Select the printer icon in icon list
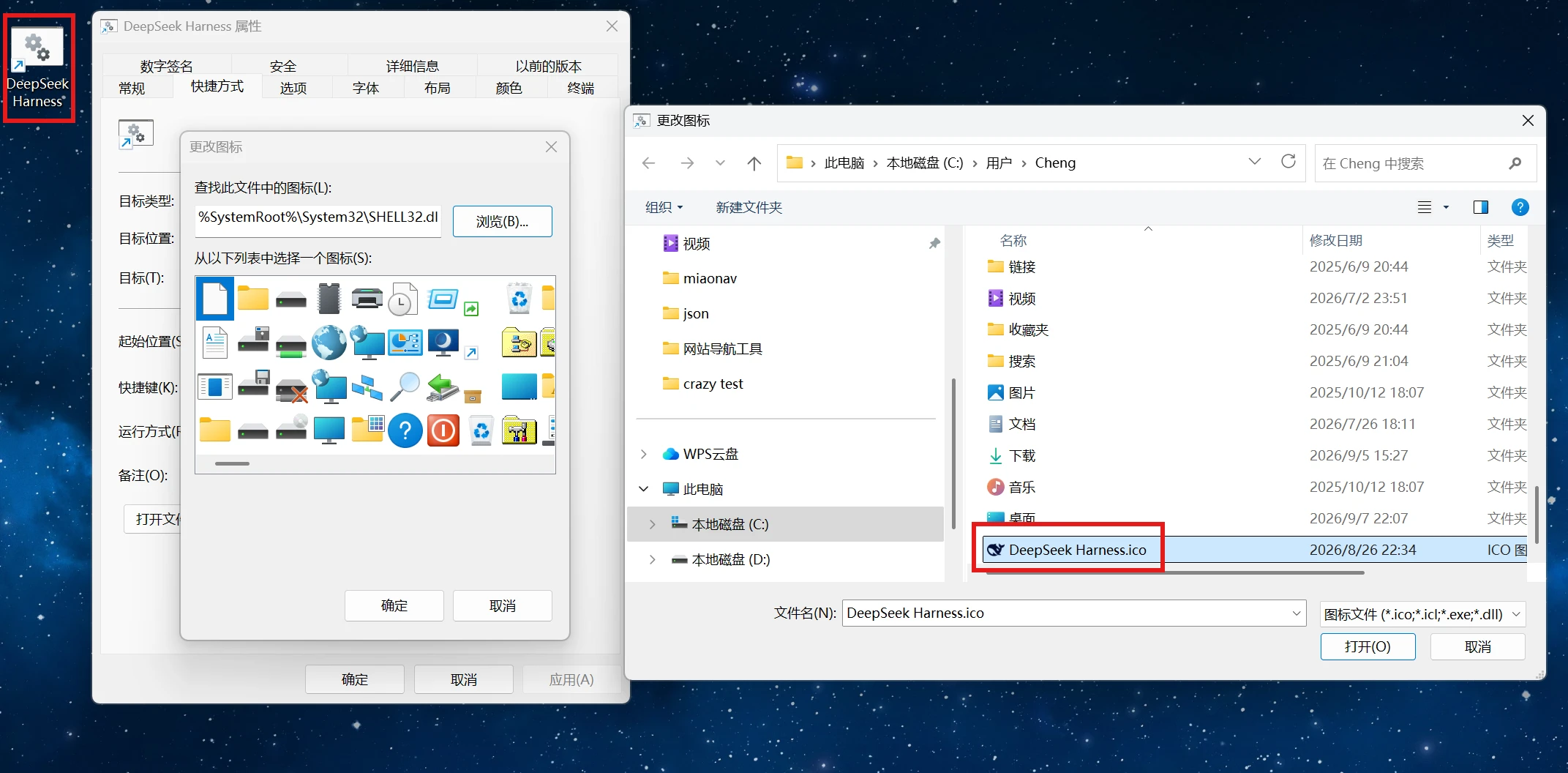 (x=367, y=299)
